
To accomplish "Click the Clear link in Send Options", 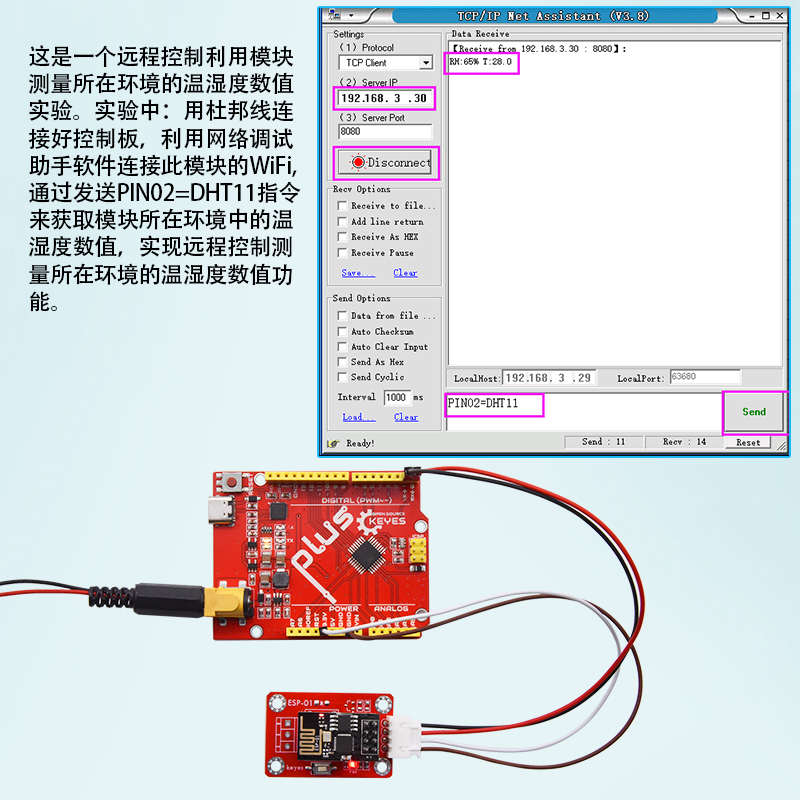I will 406,417.
